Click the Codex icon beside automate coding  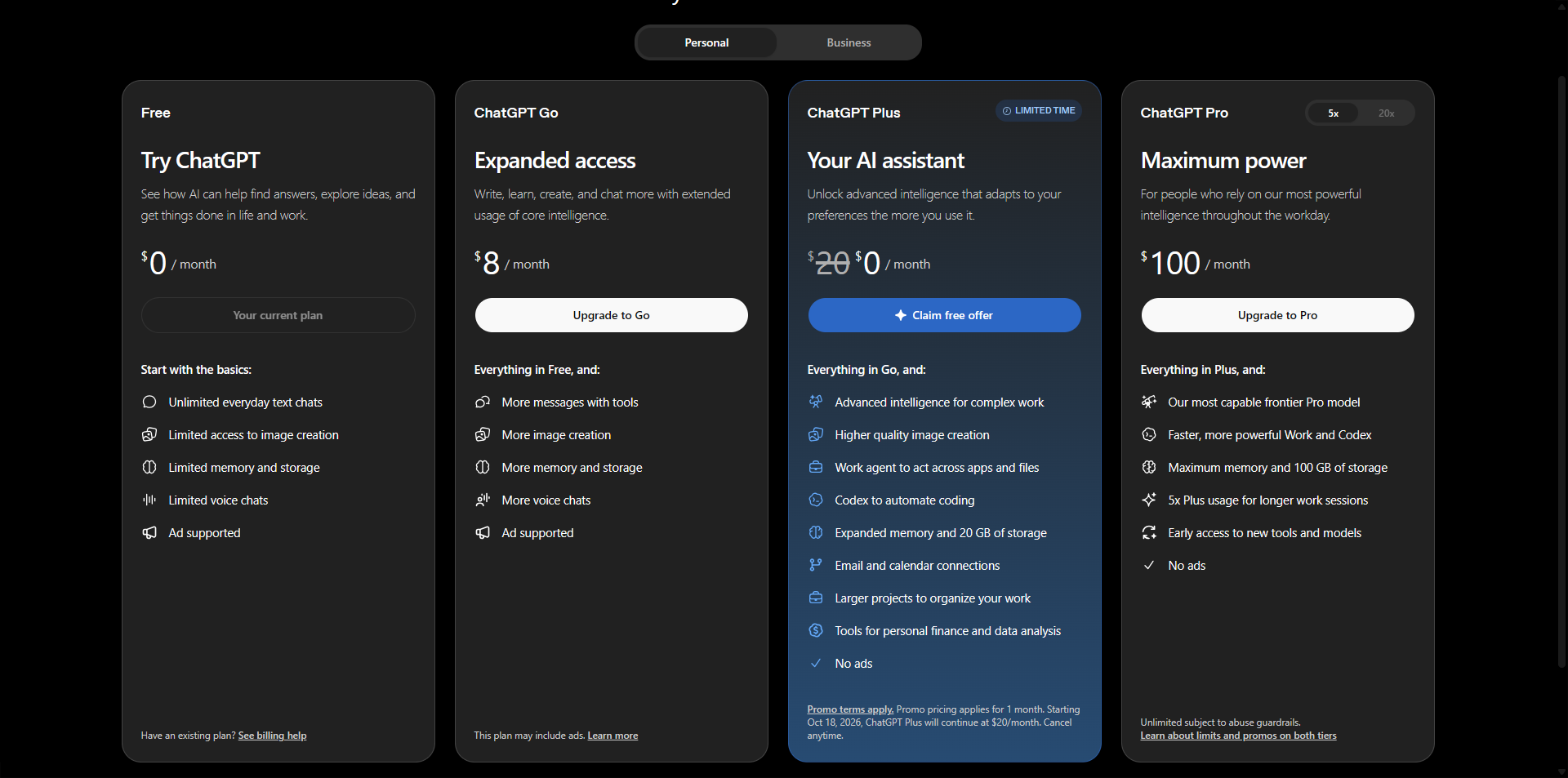(816, 500)
